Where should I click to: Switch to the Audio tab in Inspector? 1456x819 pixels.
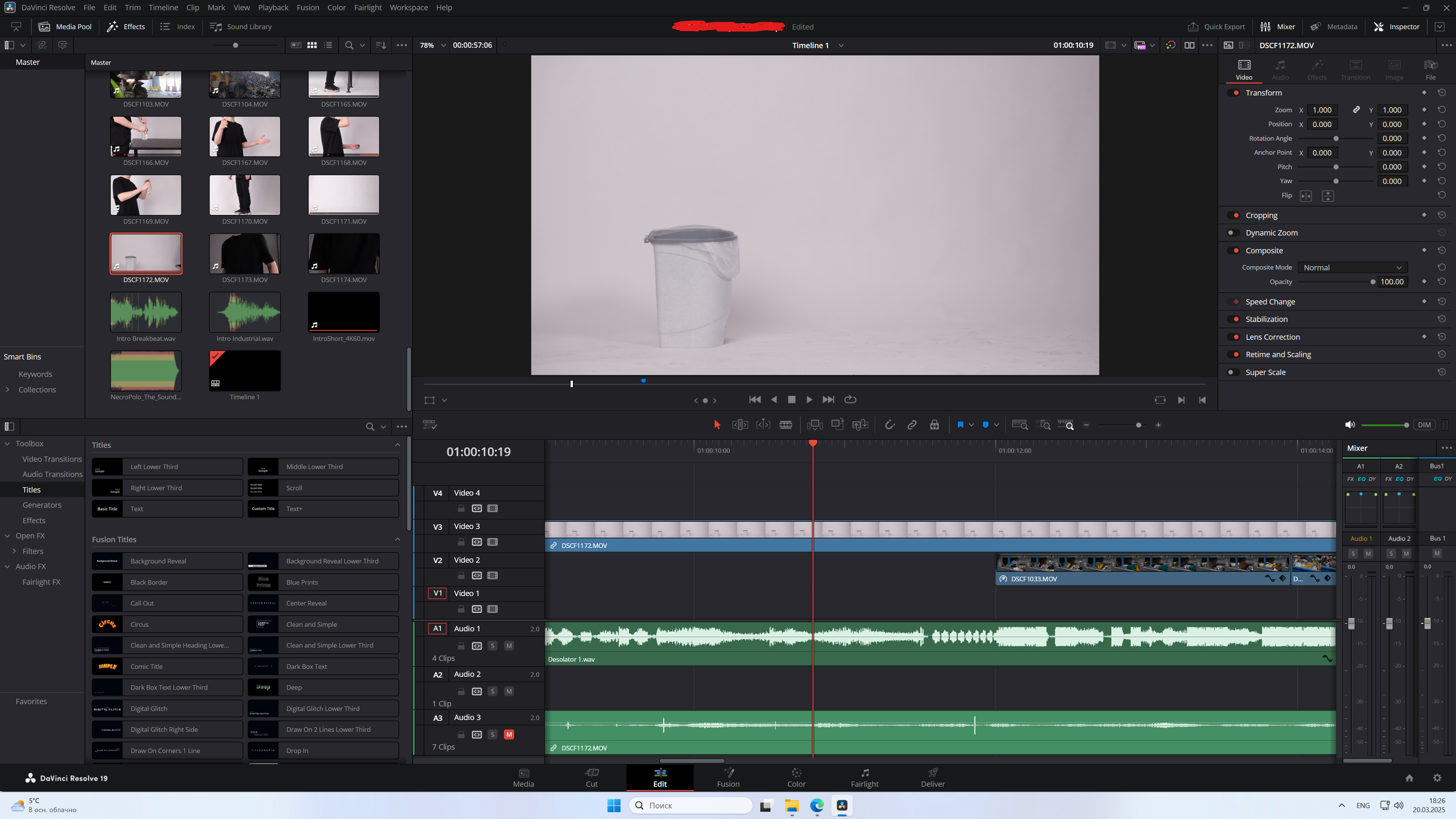(x=1280, y=69)
